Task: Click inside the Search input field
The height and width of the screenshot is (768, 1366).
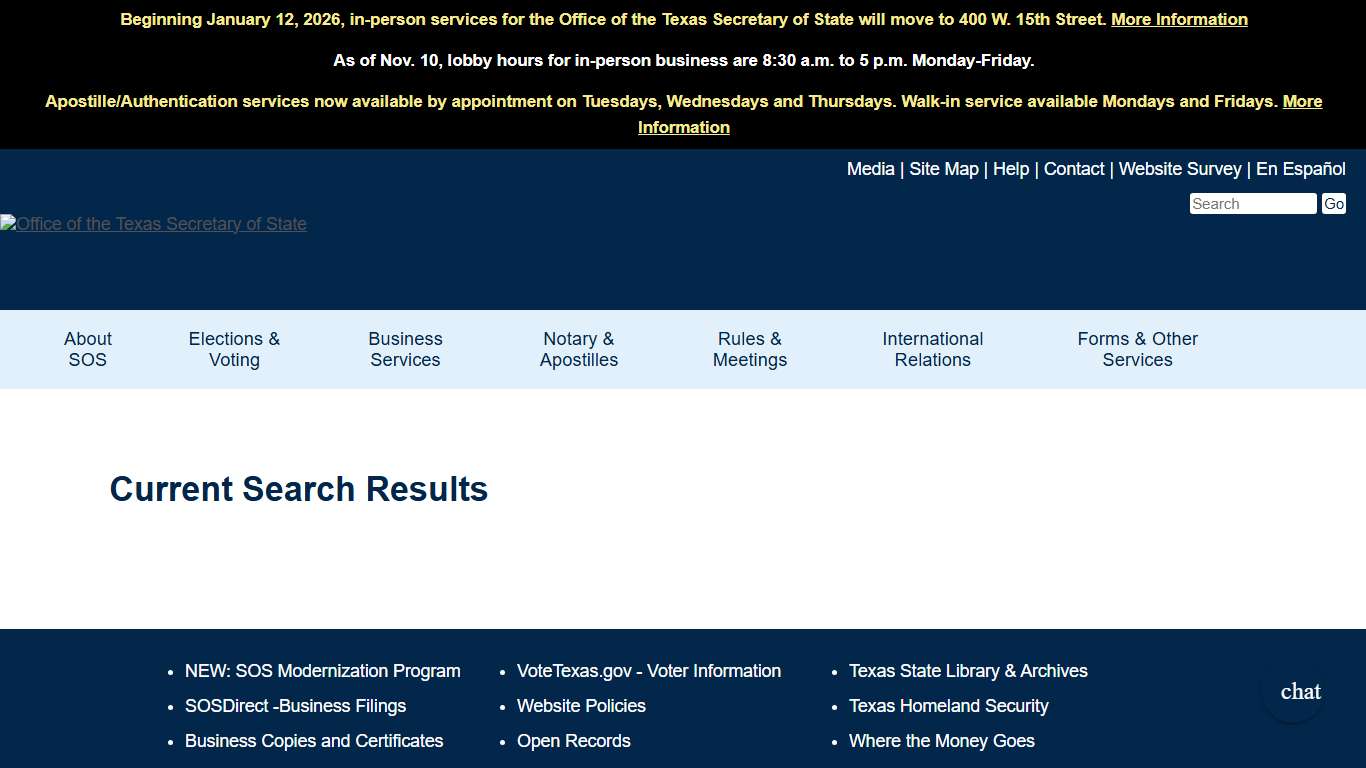Action: click(x=1252, y=203)
